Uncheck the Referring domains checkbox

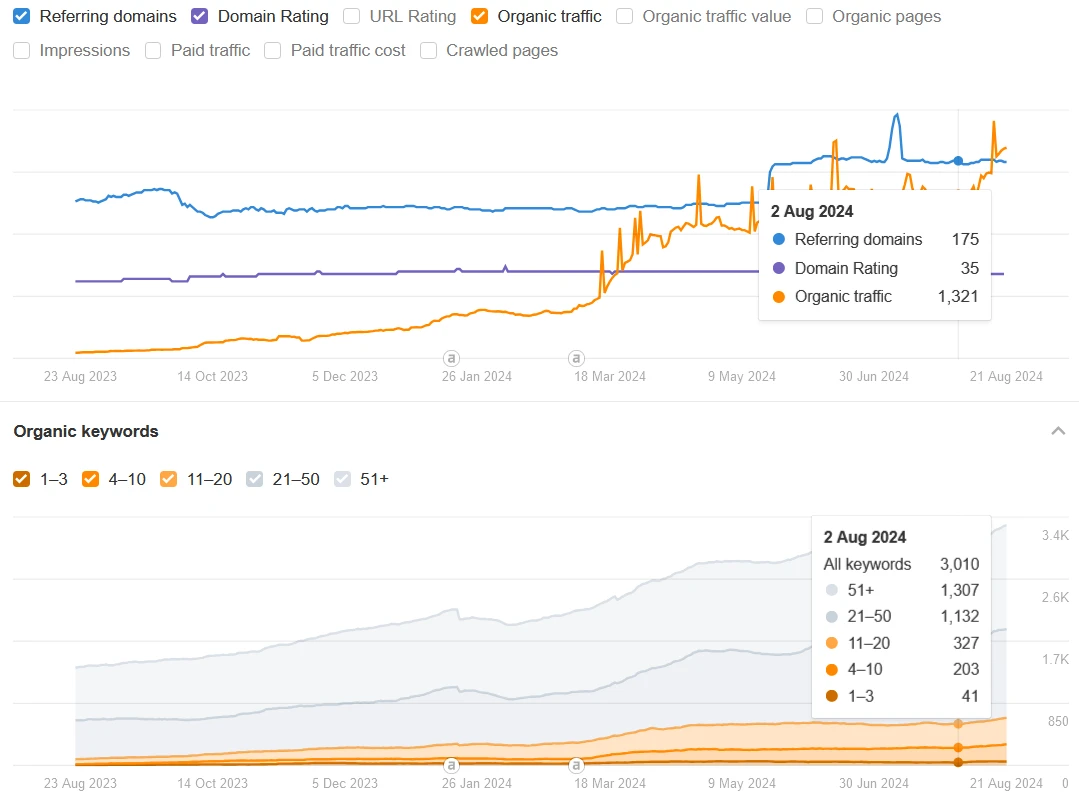pos(22,16)
